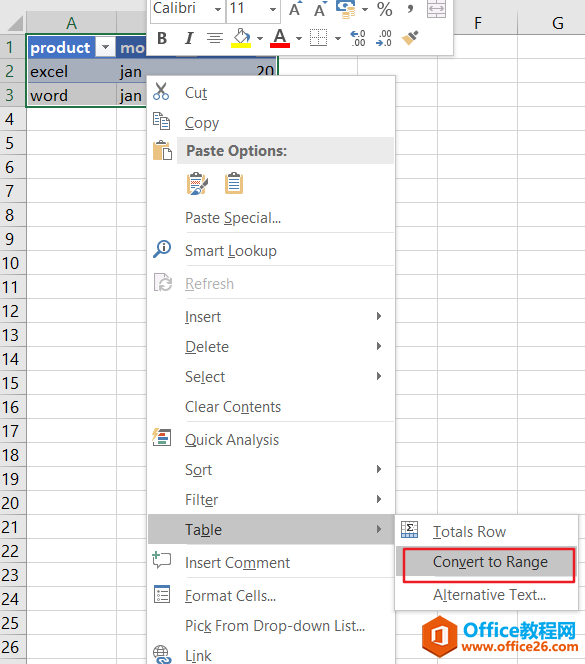The width and height of the screenshot is (585, 664).
Task: Open the fill color dropdown arrow
Action: pyautogui.click(x=260, y=39)
